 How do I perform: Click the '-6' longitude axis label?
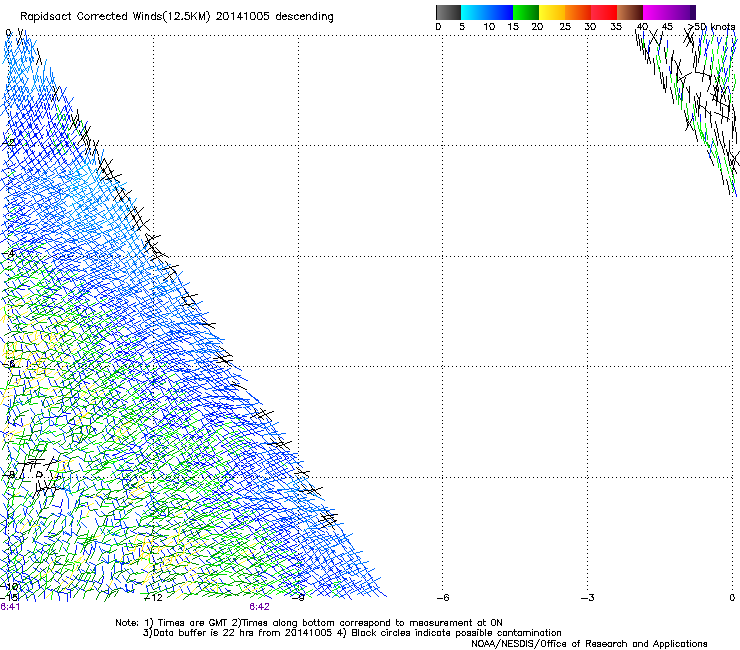[x=443, y=598]
